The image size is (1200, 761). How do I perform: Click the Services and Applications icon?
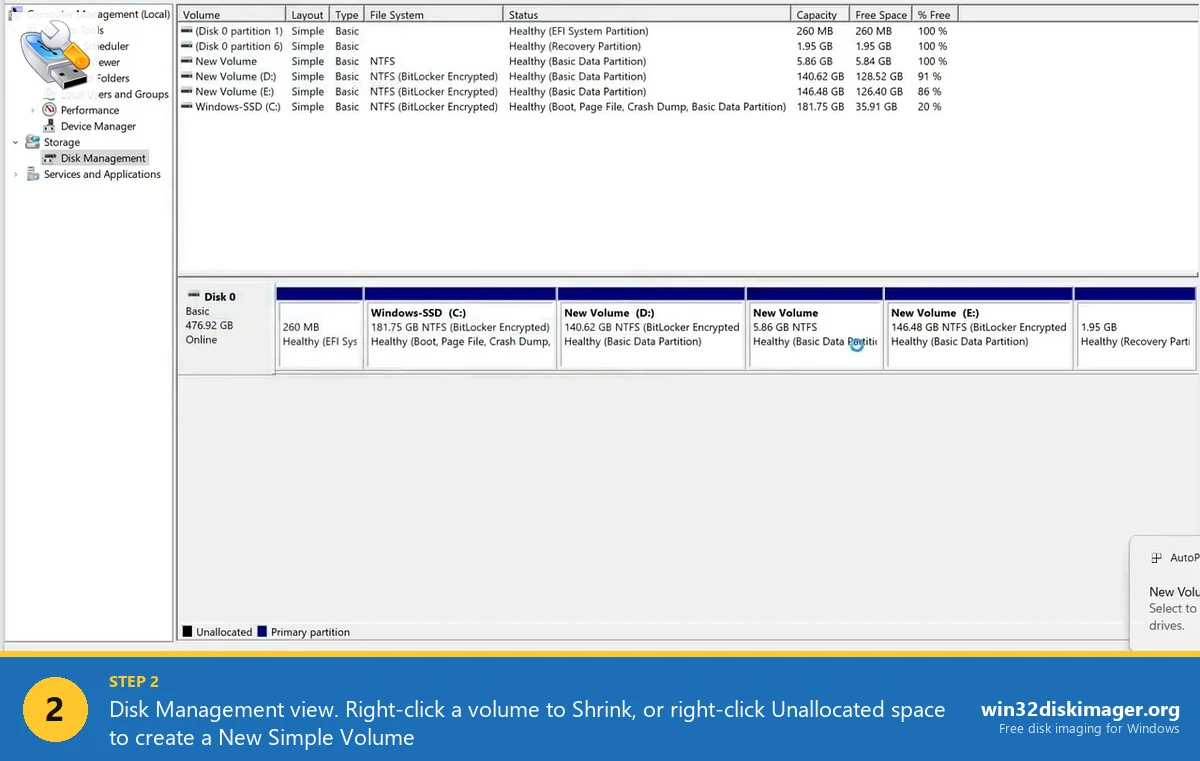click(x=33, y=173)
